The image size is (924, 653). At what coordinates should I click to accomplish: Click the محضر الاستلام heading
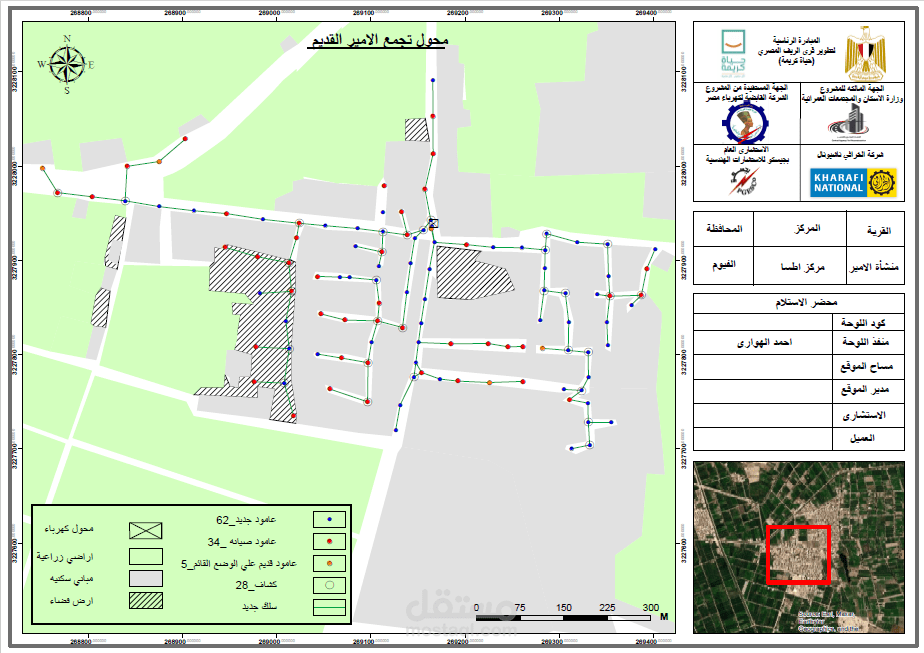pos(806,302)
